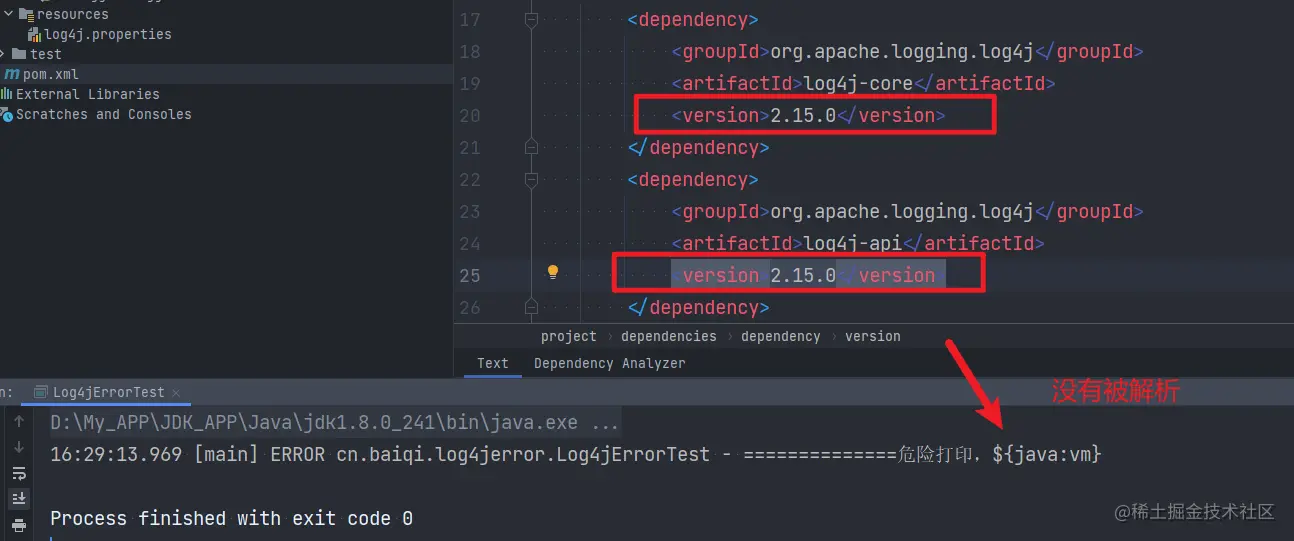Click the log4j.properties file icon
The width and height of the screenshot is (1294, 541).
coord(35,34)
